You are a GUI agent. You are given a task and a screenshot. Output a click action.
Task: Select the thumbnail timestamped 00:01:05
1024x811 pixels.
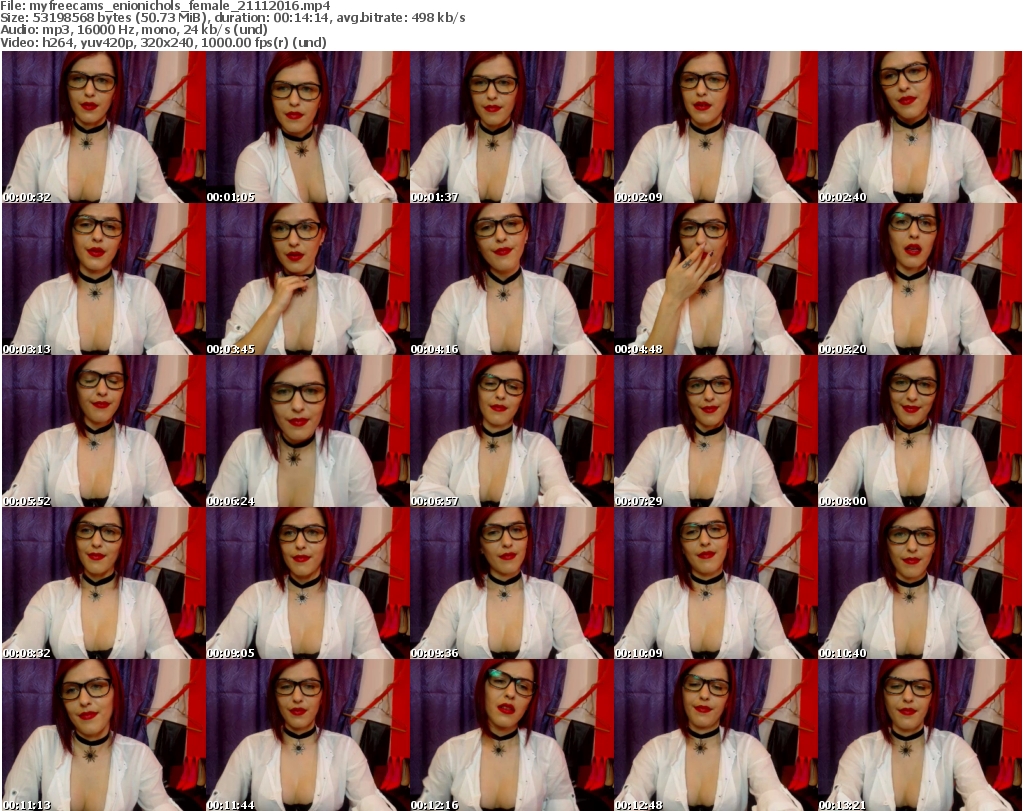pyautogui.click(x=308, y=127)
